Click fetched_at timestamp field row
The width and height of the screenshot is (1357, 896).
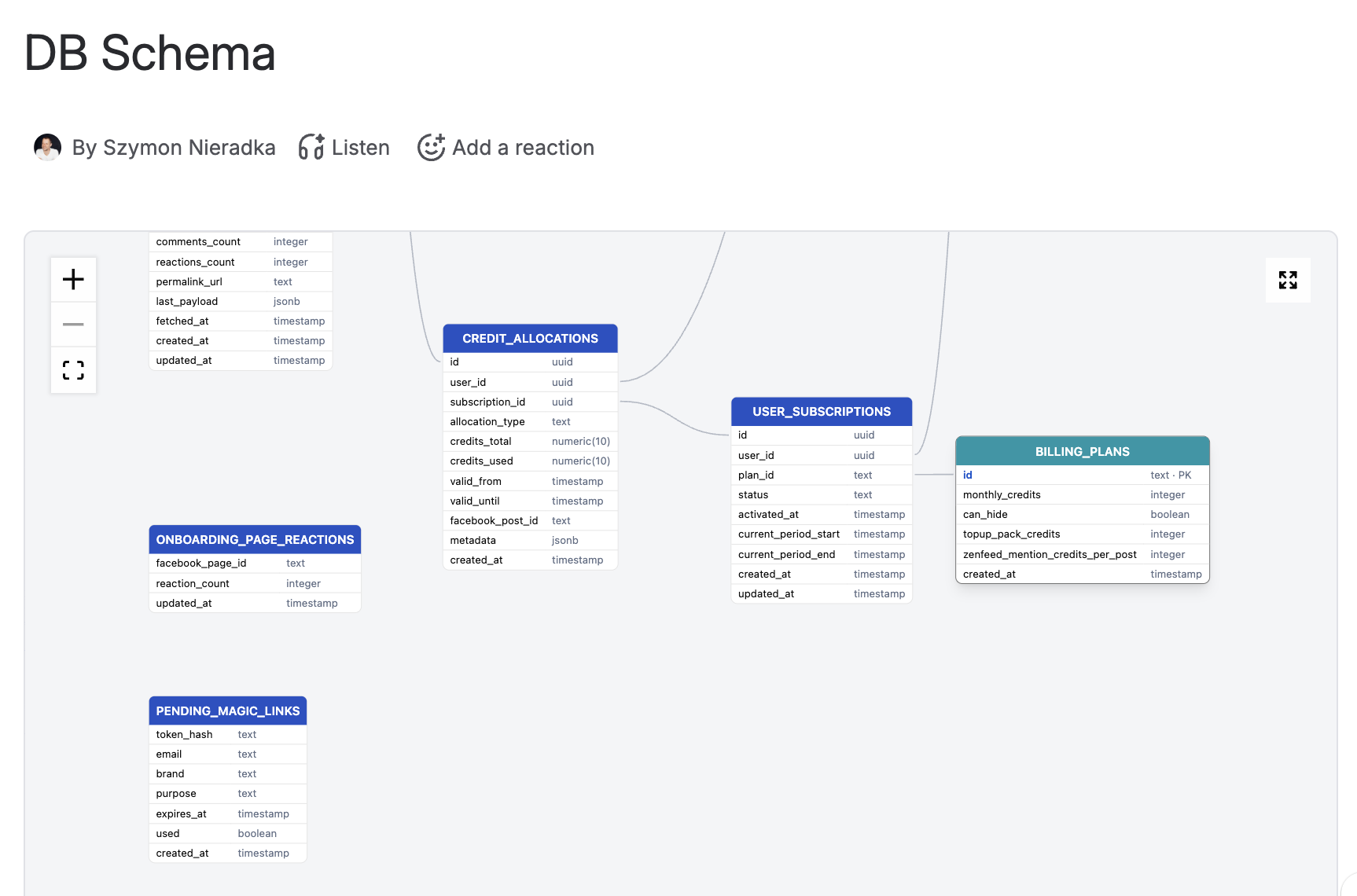pos(241,321)
